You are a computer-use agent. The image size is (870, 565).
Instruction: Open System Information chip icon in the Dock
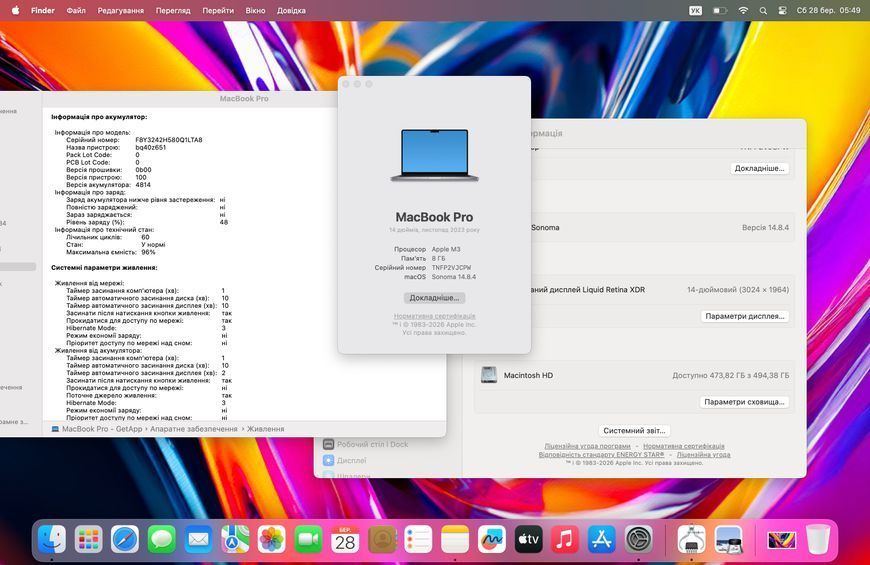pyautogui.click(x=691, y=539)
